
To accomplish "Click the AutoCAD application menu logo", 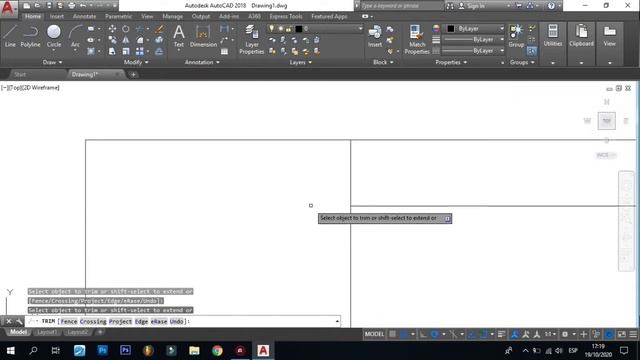I will click(x=8, y=8).
